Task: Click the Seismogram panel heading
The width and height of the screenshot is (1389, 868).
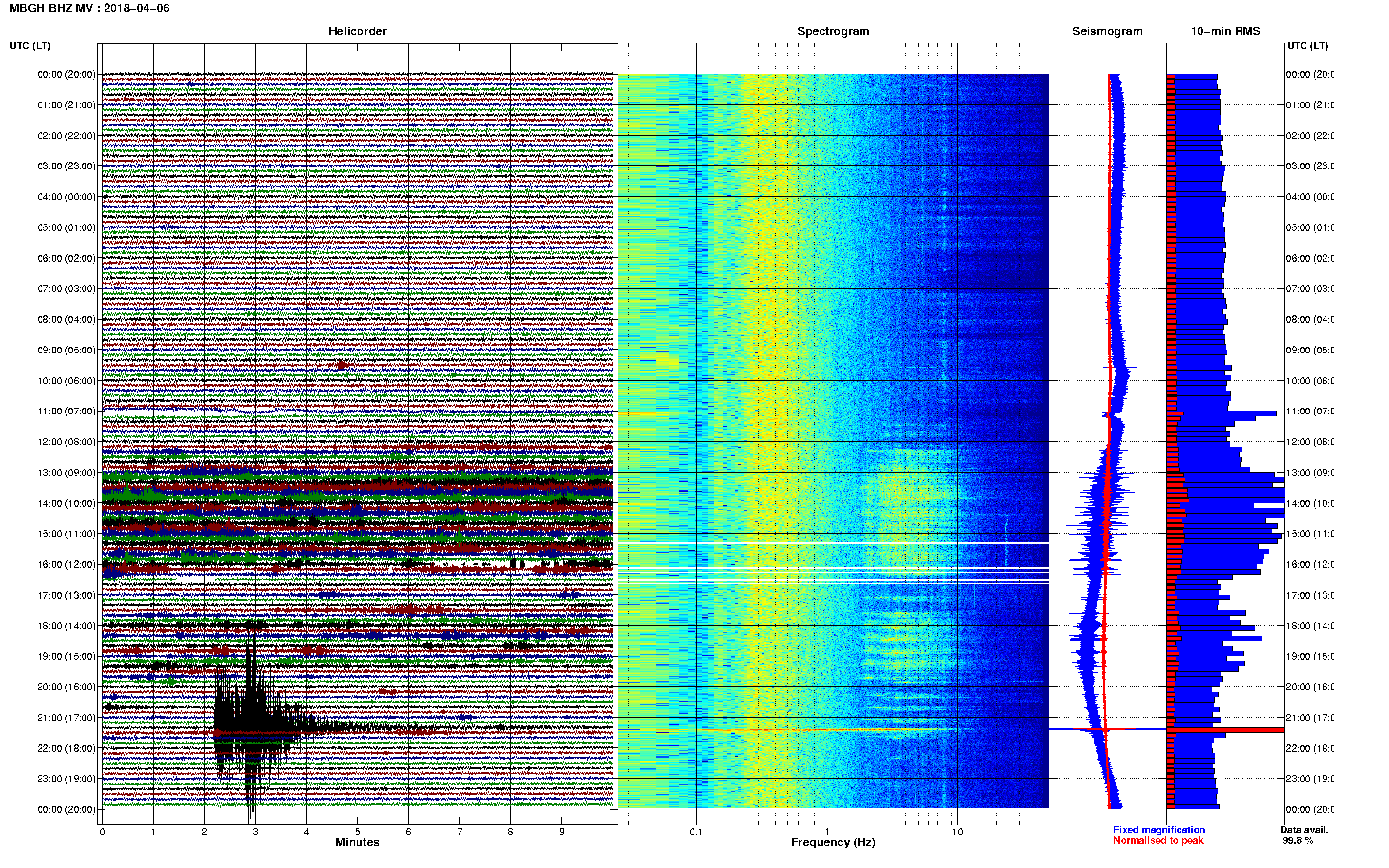Action: coord(1108,32)
